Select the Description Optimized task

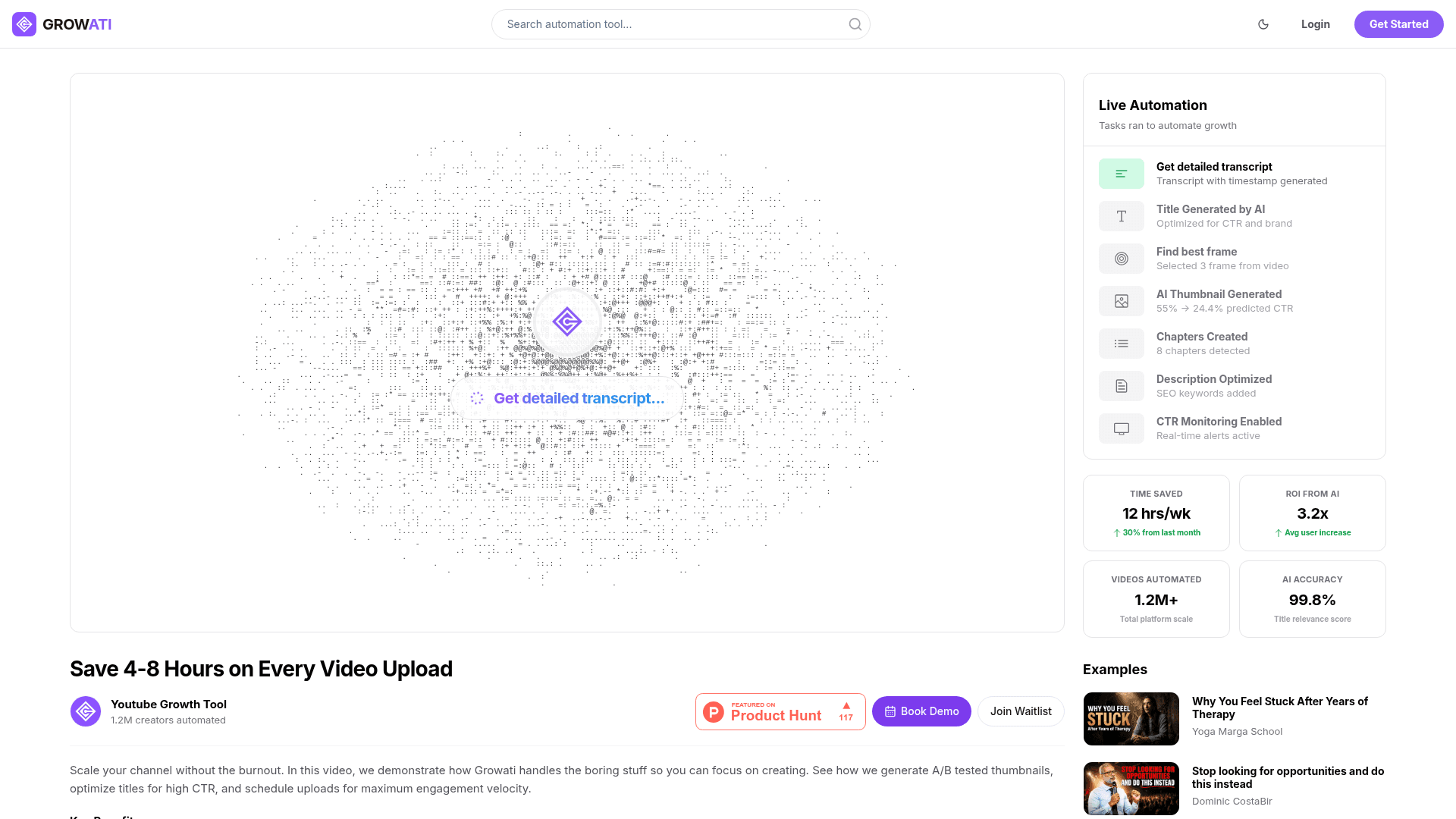pyautogui.click(x=1235, y=386)
